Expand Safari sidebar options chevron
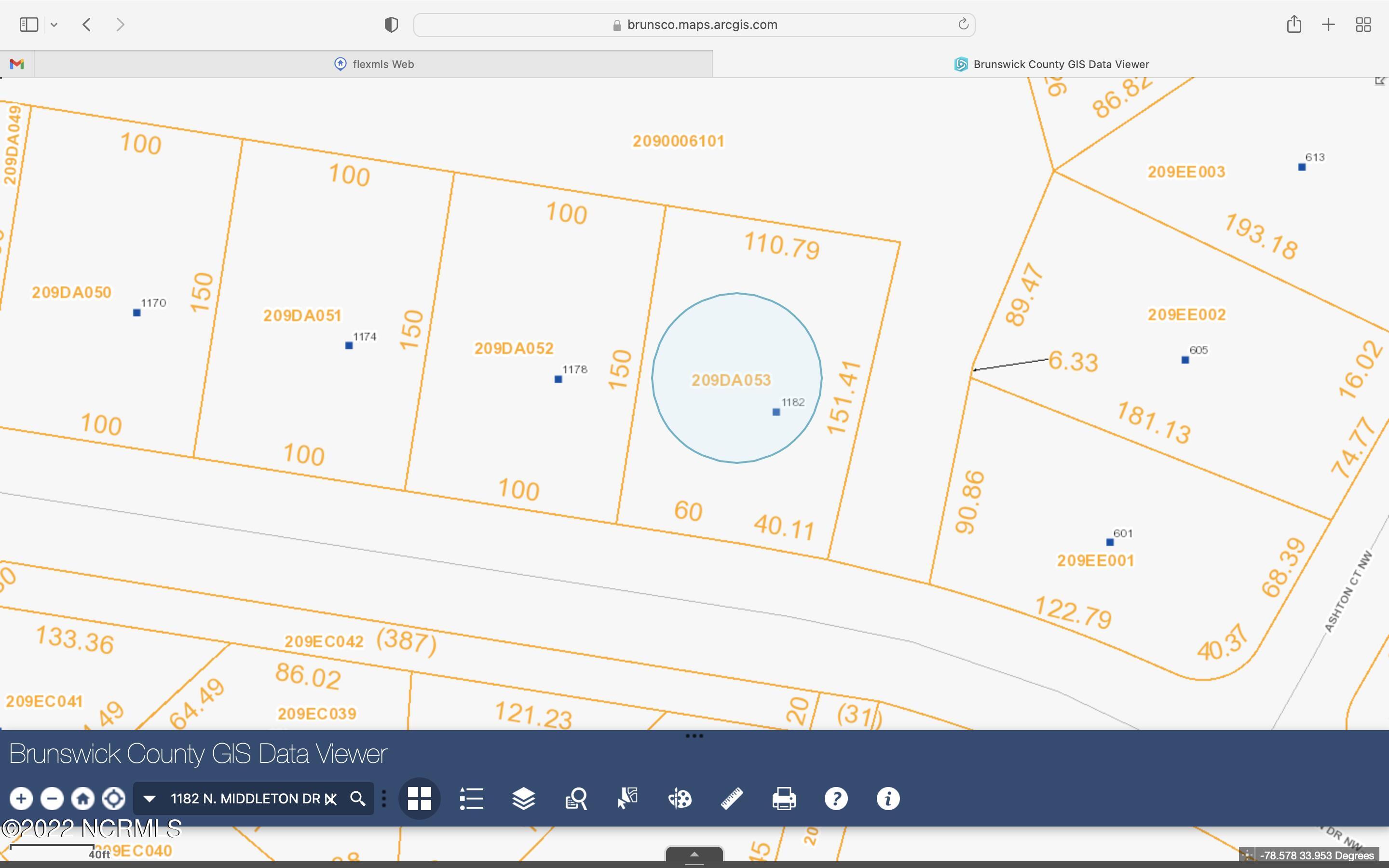1389x868 pixels. 54,25
